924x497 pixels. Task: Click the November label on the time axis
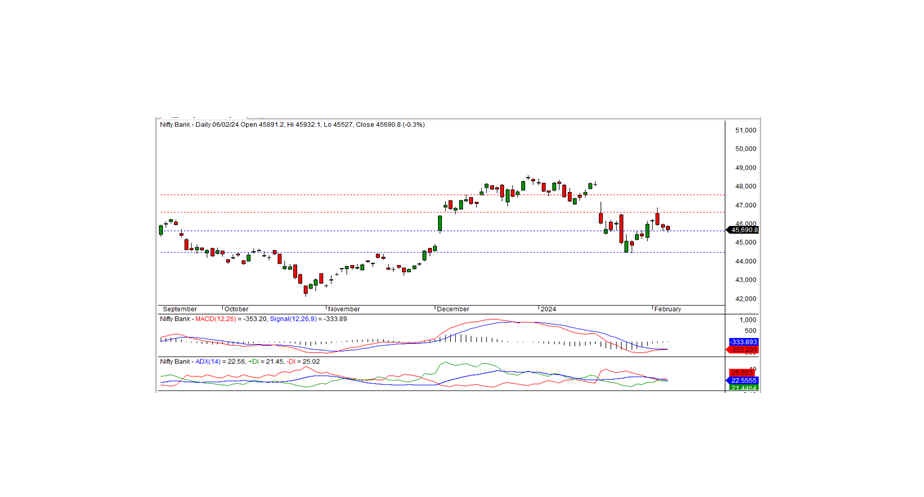click(344, 309)
